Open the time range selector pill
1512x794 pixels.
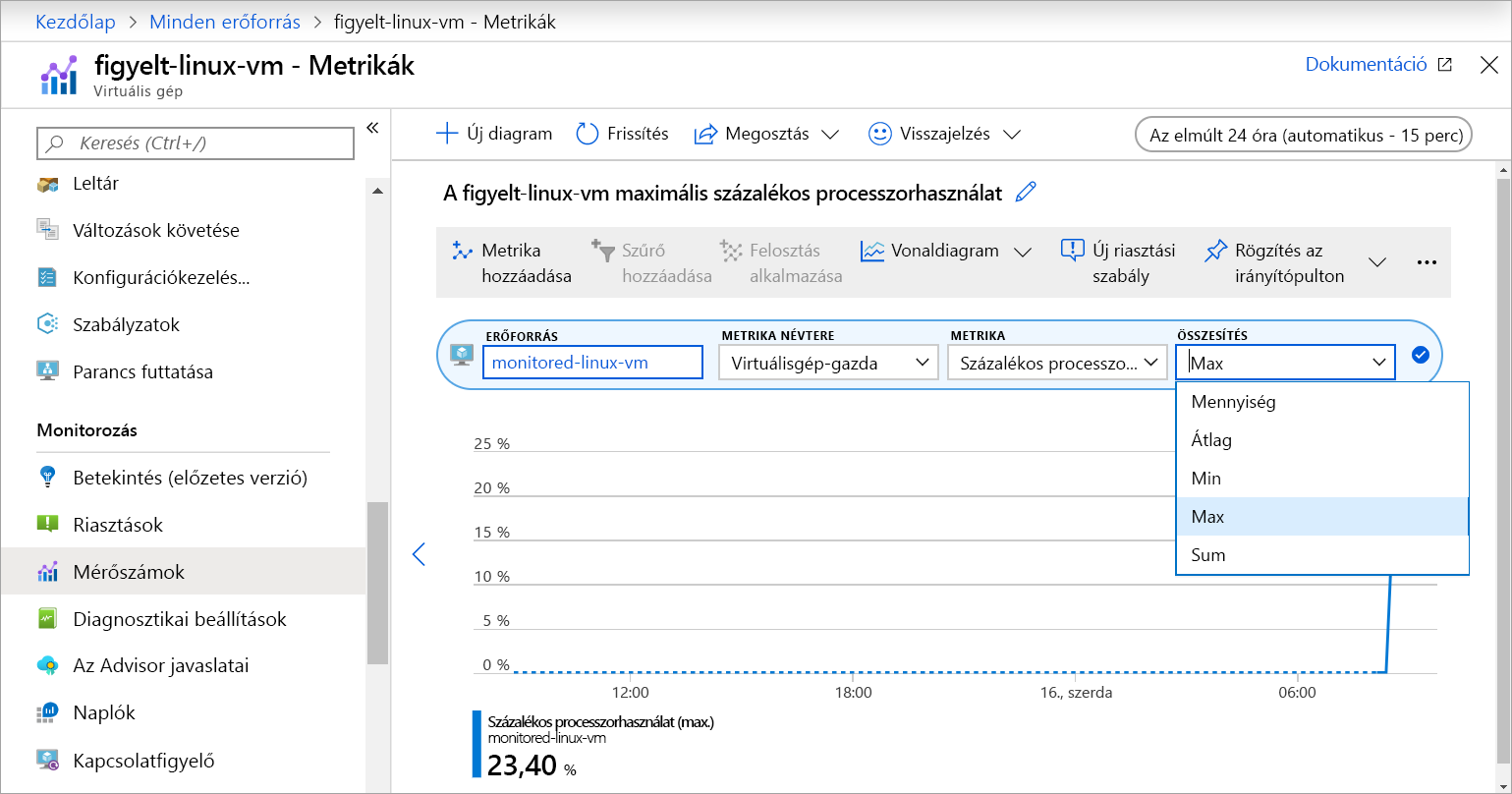pyautogui.click(x=1303, y=136)
